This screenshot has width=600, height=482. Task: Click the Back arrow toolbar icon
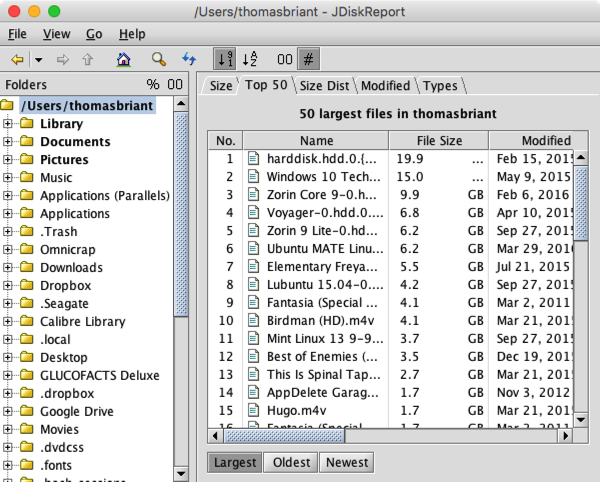coord(18,60)
